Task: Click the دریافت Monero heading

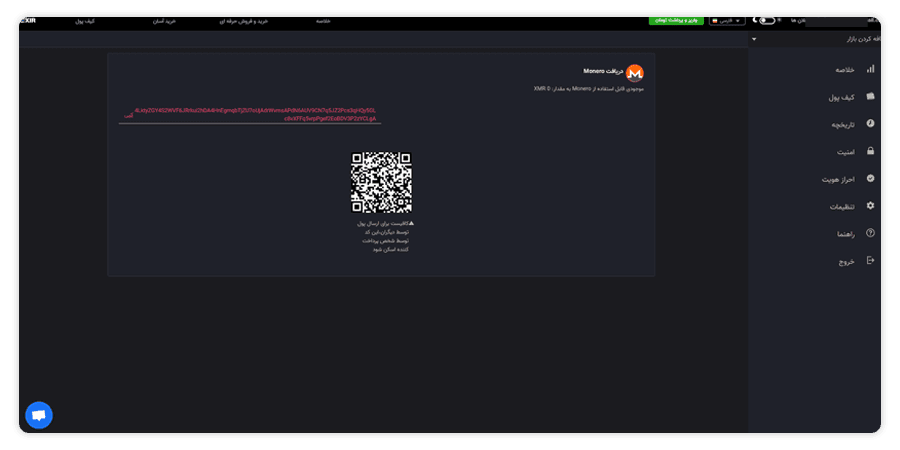Action: 603,71
